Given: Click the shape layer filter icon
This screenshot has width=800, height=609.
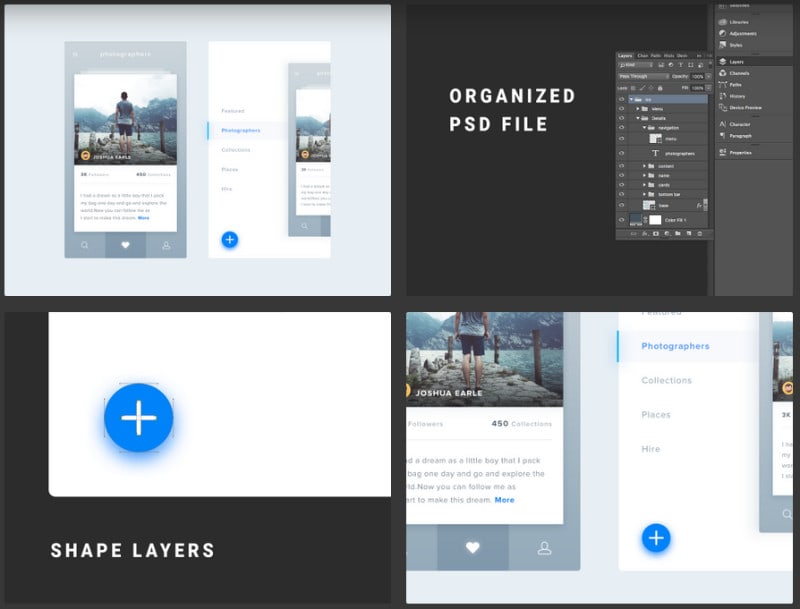Looking at the screenshot, I should point(690,65).
